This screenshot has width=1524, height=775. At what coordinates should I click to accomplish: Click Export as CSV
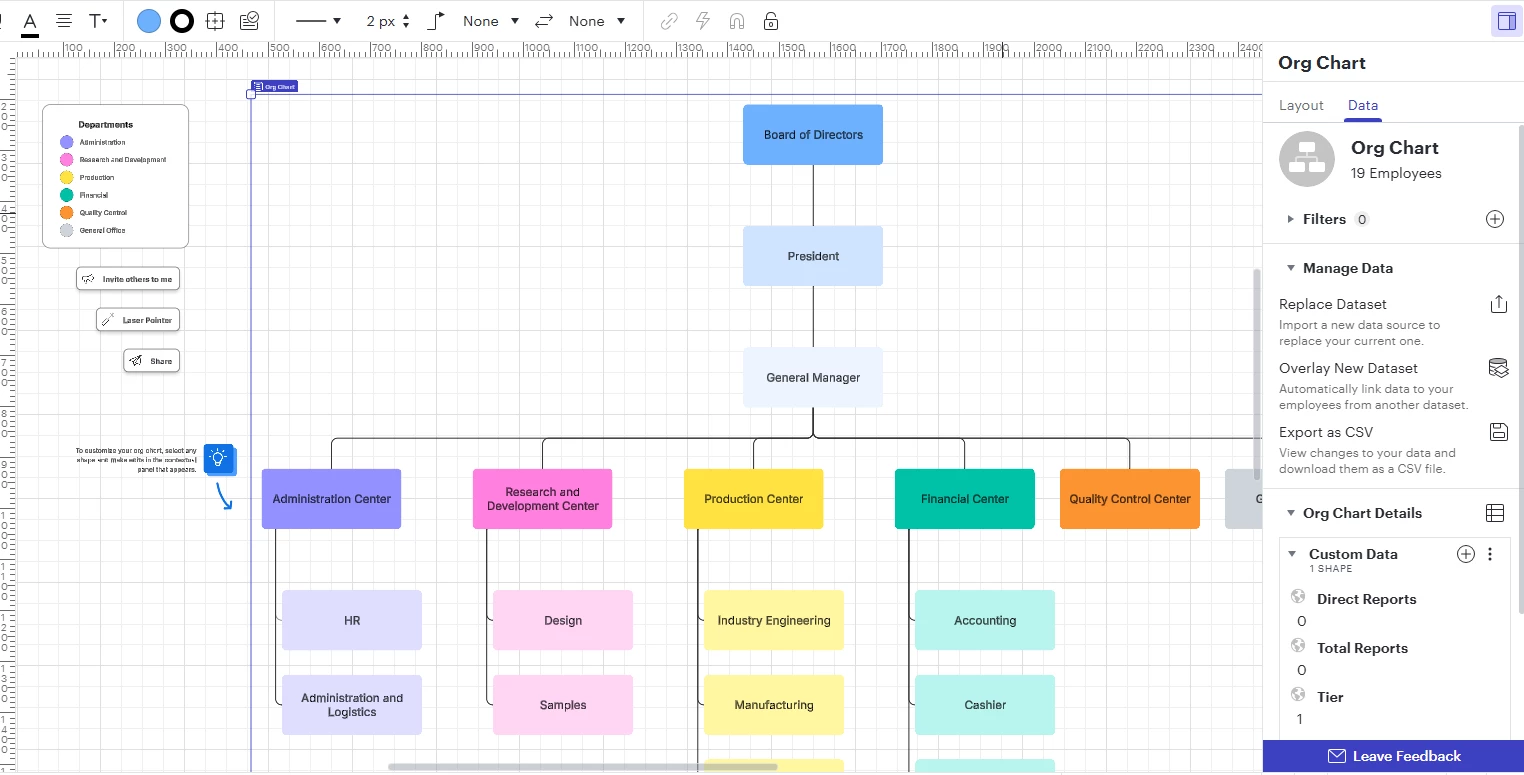point(1326,432)
